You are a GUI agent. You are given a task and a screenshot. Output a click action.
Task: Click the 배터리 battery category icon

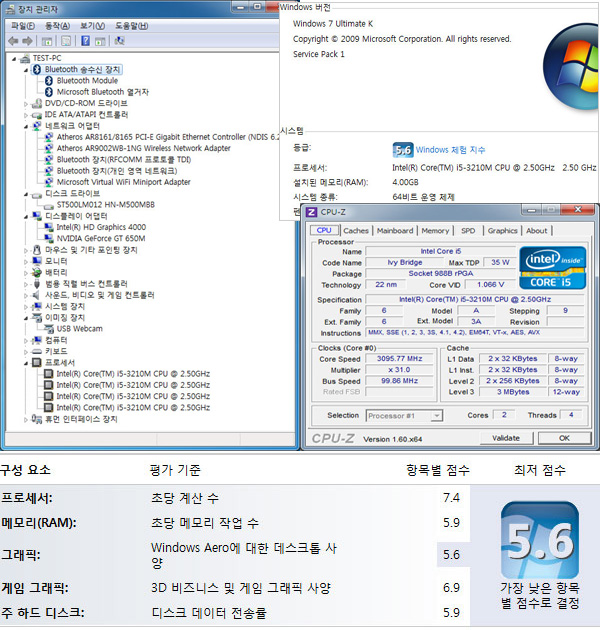37,272
